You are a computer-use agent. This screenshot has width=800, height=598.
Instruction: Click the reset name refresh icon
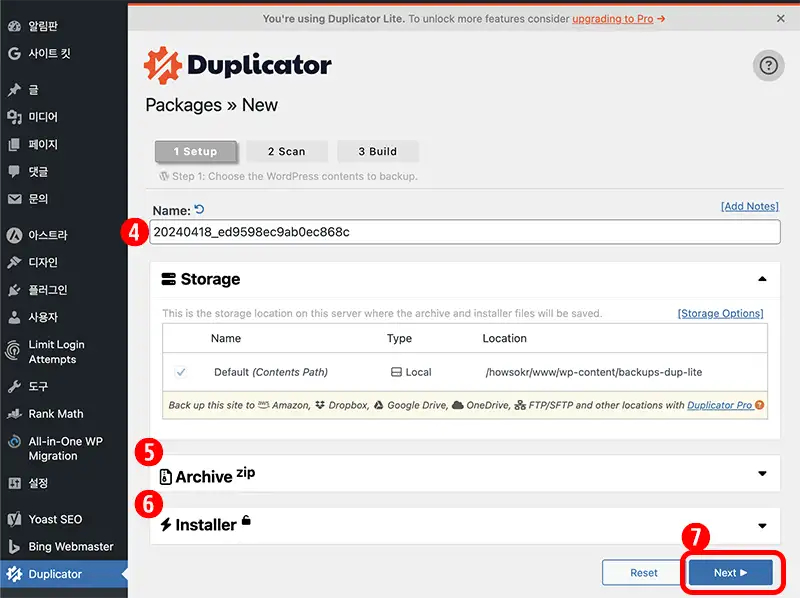pyautogui.click(x=199, y=209)
